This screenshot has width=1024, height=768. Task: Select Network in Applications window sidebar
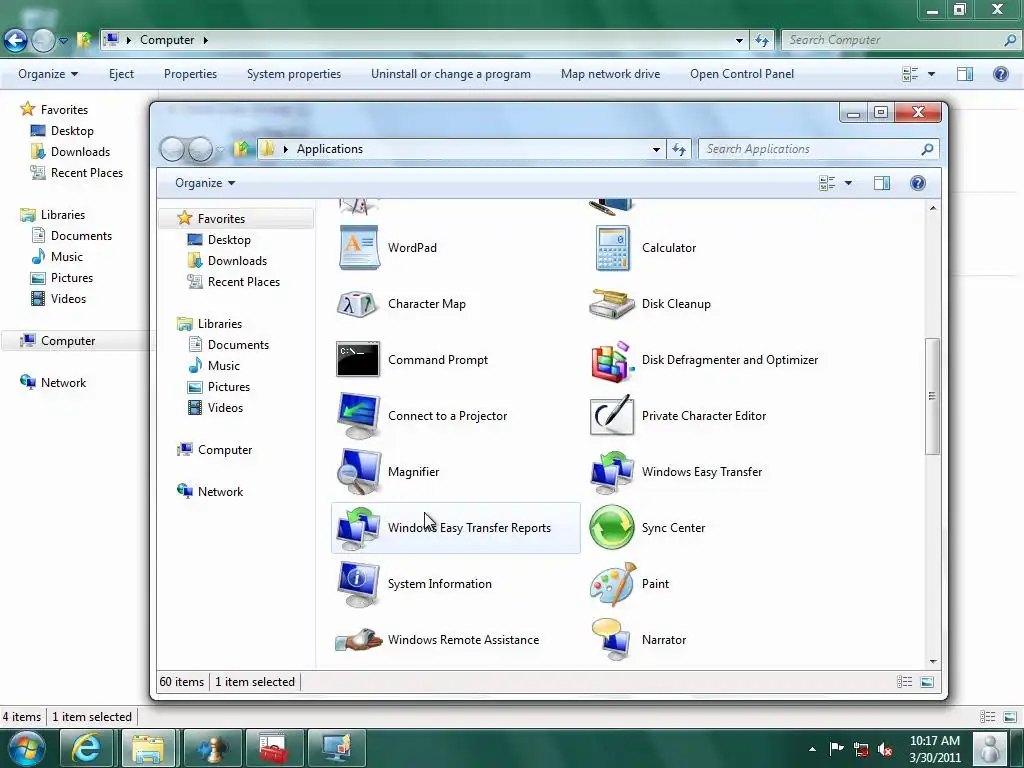point(220,492)
